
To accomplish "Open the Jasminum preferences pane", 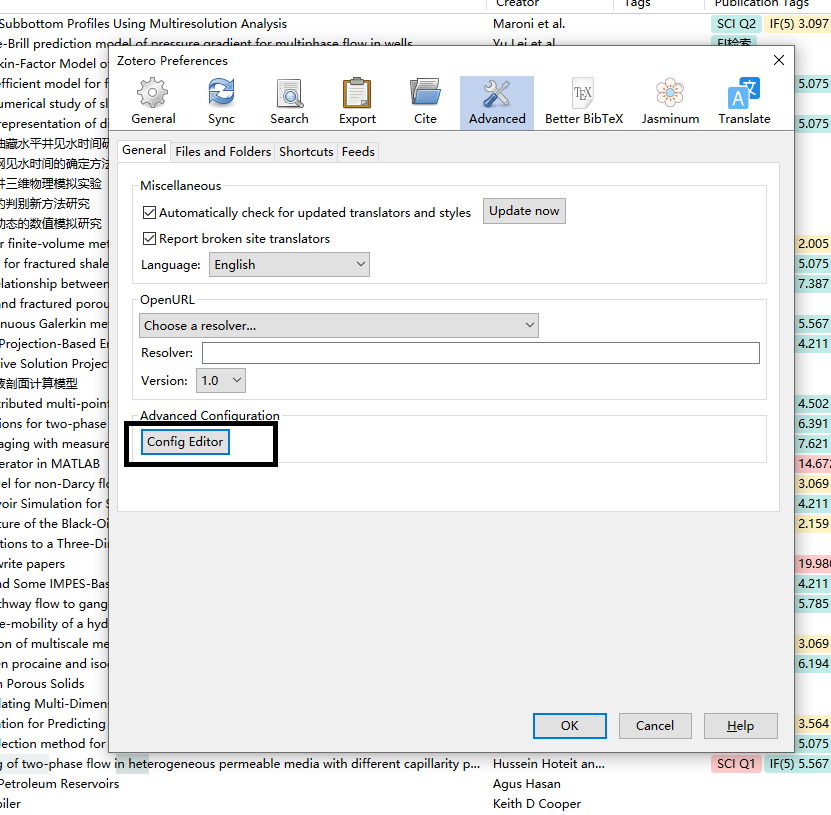I will point(670,102).
